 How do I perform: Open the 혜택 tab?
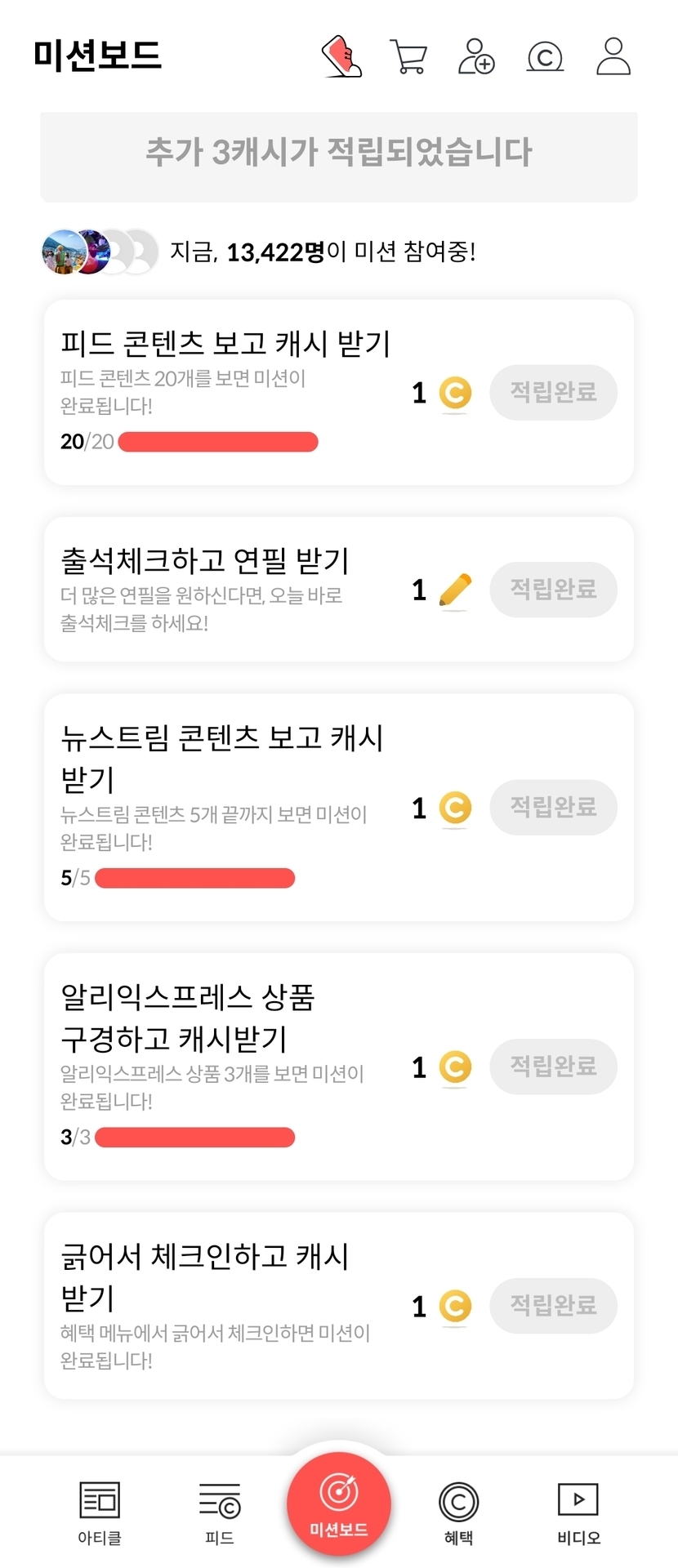(458, 1513)
